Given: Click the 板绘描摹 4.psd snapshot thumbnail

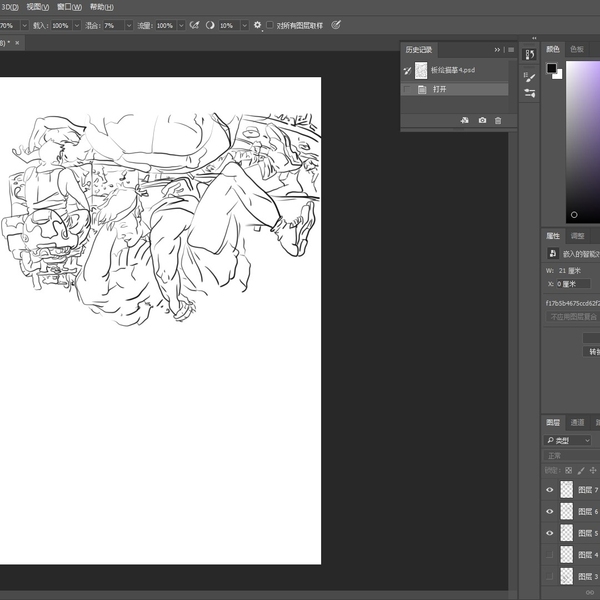Looking at the screenshot, I should click(421, 70).
